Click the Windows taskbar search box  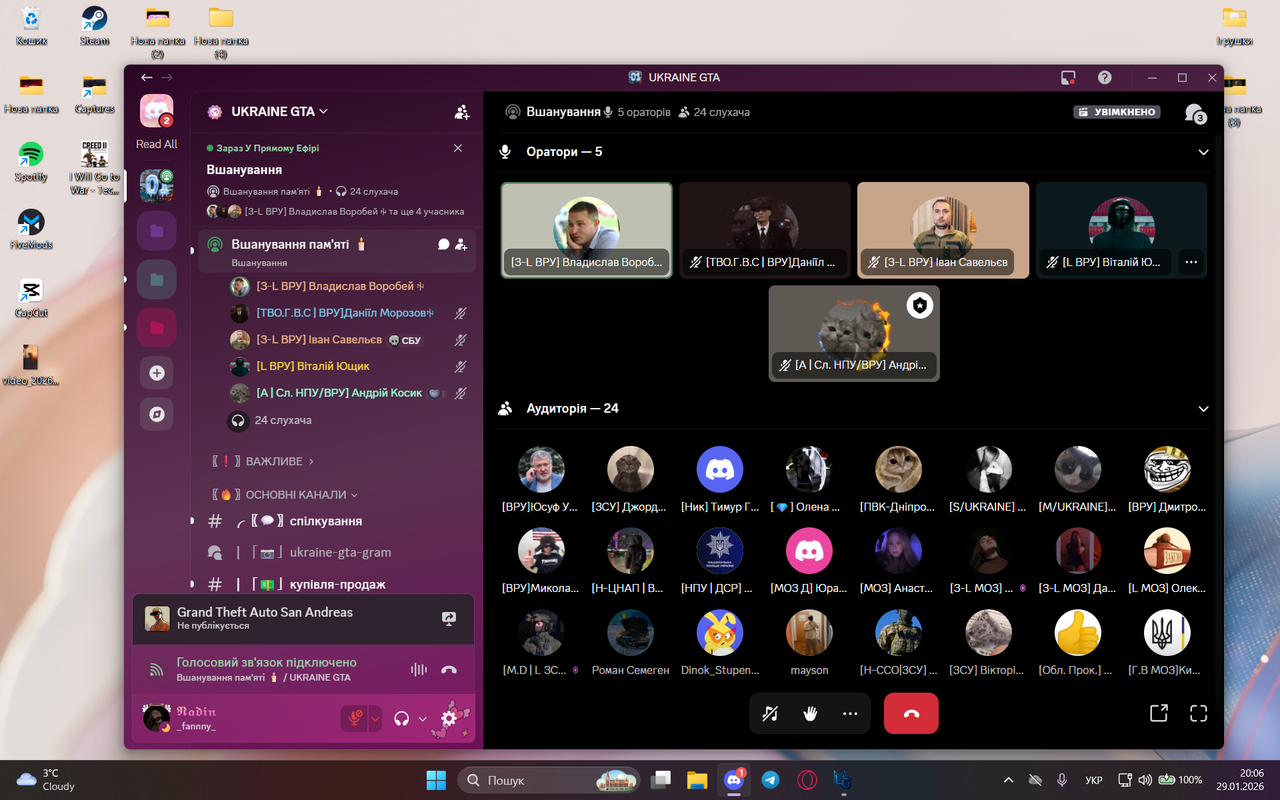[x=549, y=780]
